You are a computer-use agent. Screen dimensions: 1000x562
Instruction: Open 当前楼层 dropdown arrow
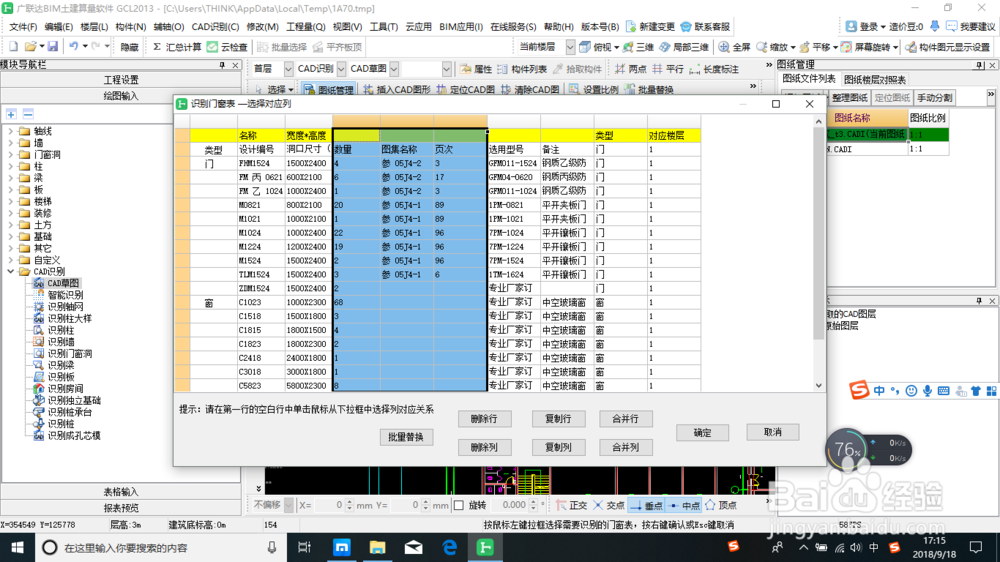tap(570, 47)
